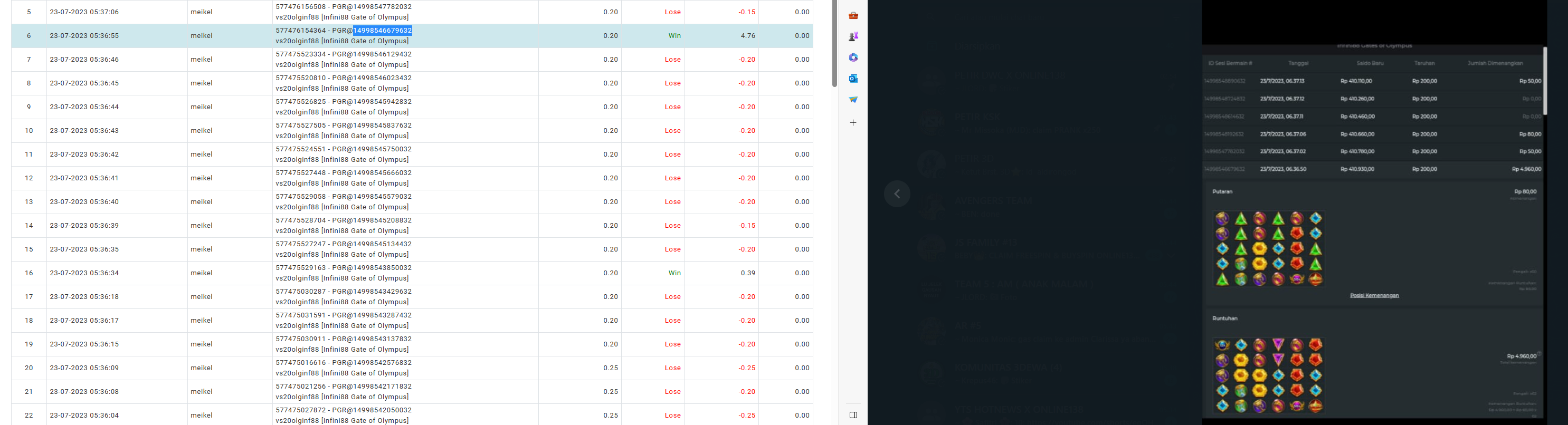This screenshot has width=1568, height=425.
Task: Click date 23-07-2023 05:36:18
Action: [84, 297]
